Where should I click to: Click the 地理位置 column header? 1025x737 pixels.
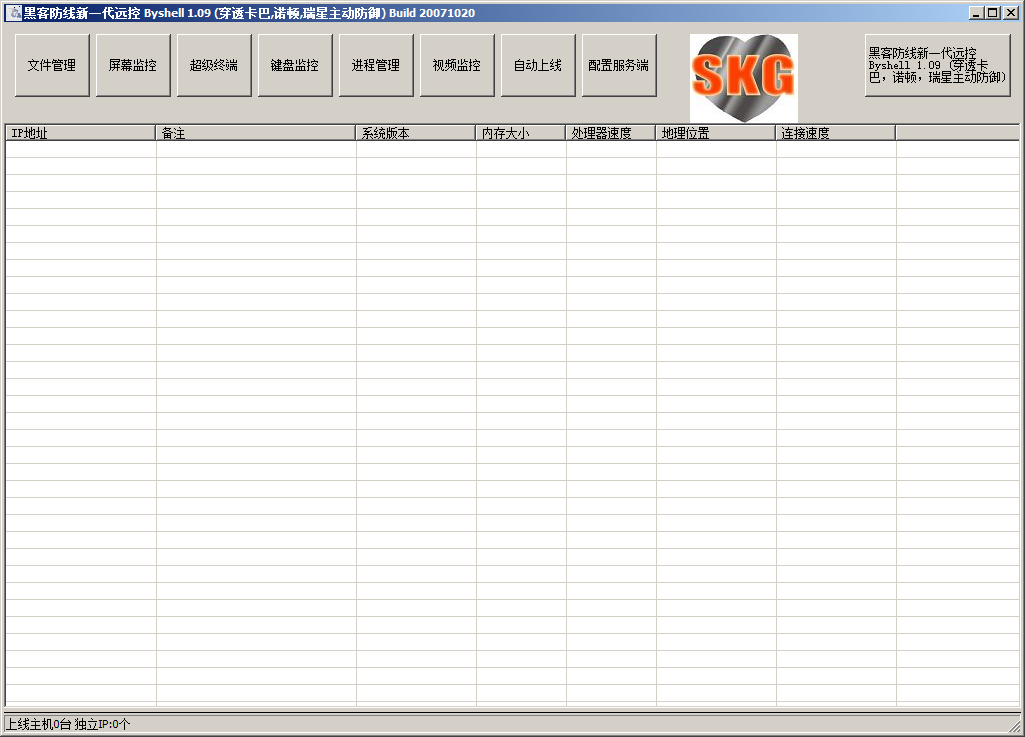[715, 133]
